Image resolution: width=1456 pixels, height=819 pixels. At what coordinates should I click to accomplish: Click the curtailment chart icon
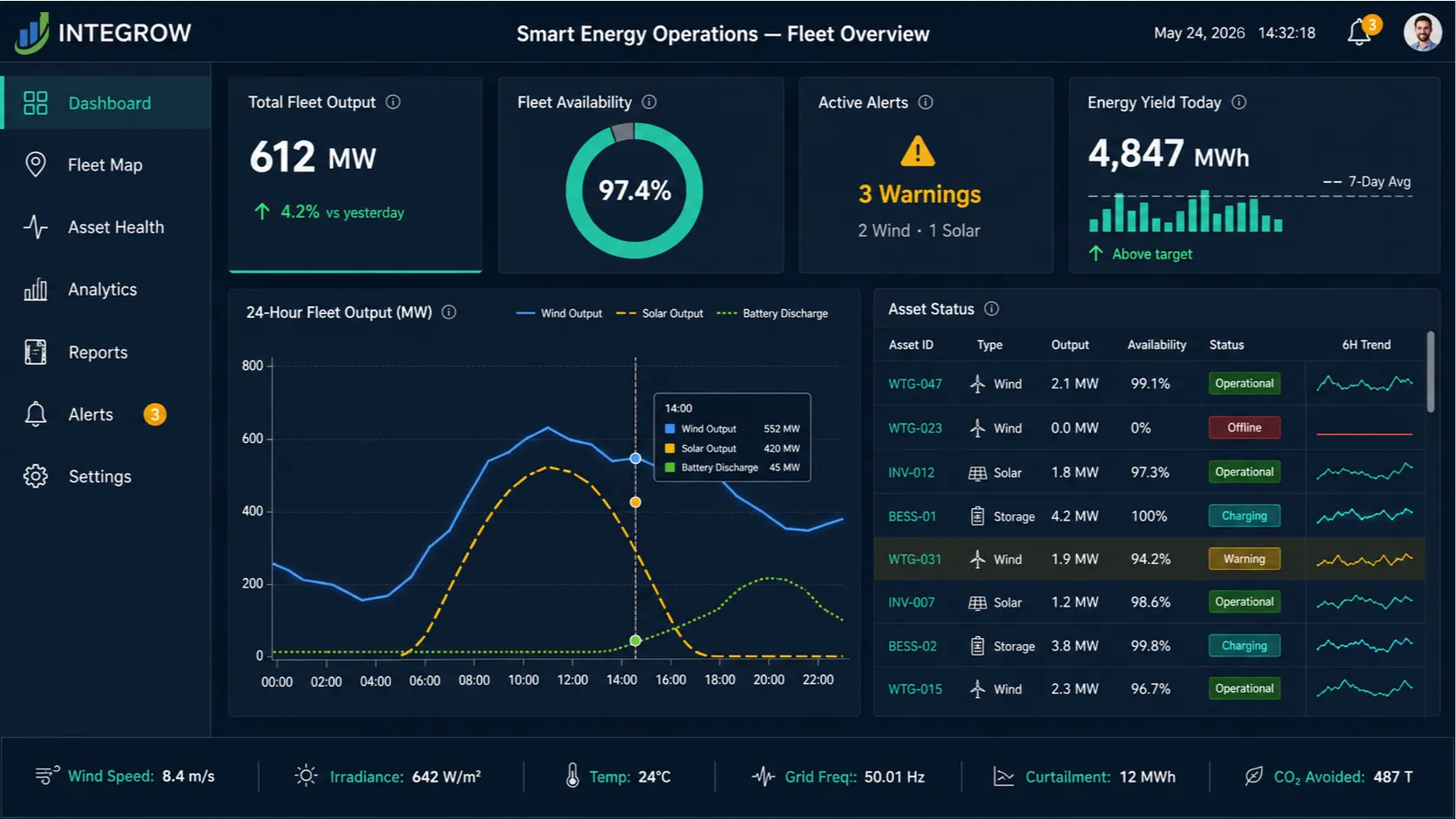1004,776
